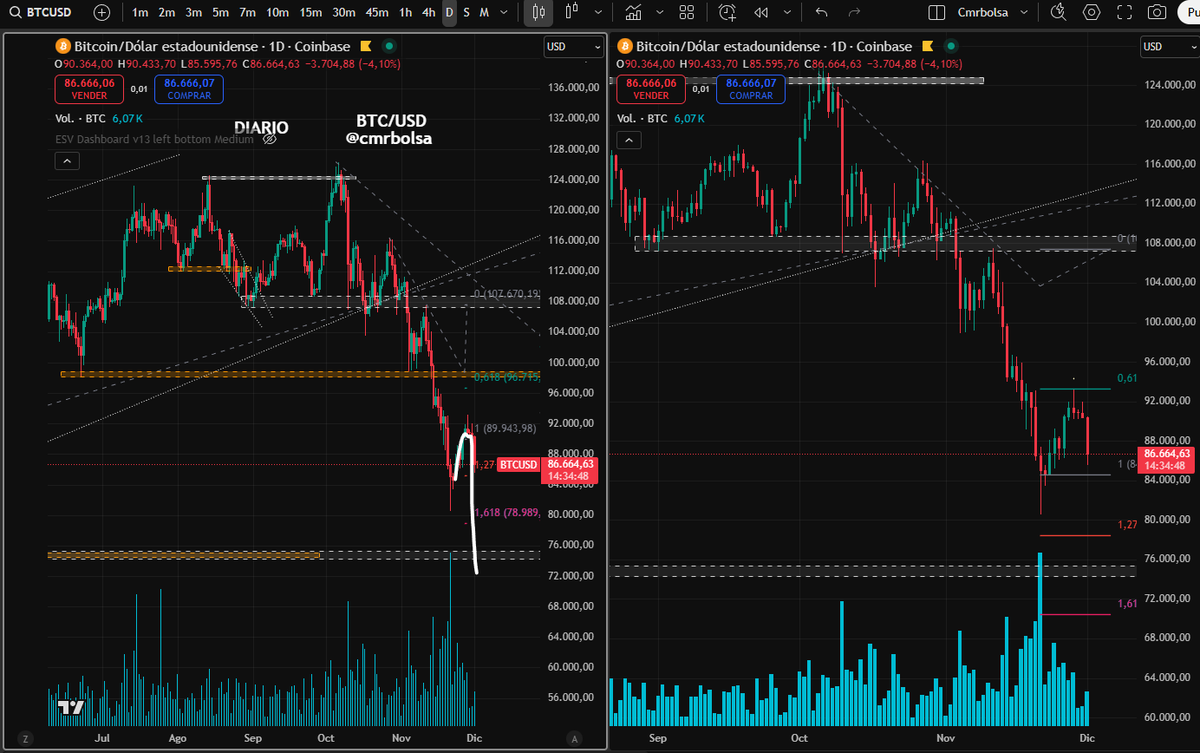Image resolution: width=1200 pixels, height=753 pixels.
Task: Select the 5m timeframe
Action: (x=220, y=12)
